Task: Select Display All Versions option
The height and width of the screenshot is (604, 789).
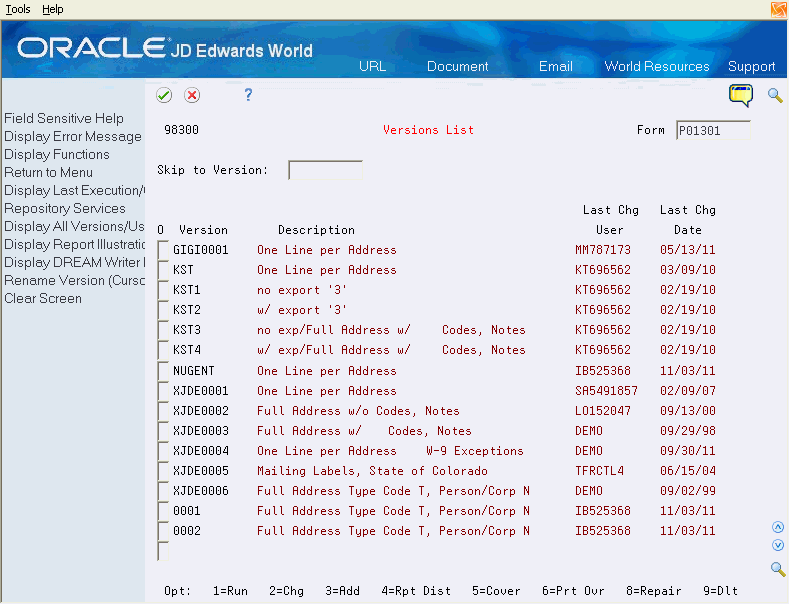Action: [x=74, y=226]
